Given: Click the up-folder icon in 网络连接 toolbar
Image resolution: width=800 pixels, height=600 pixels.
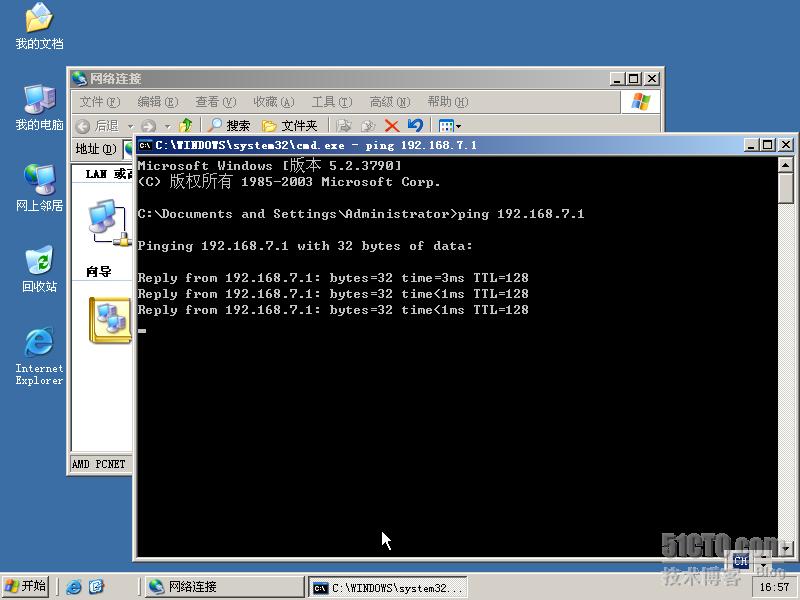Looking at the screenshot, I should pos(186,126).
